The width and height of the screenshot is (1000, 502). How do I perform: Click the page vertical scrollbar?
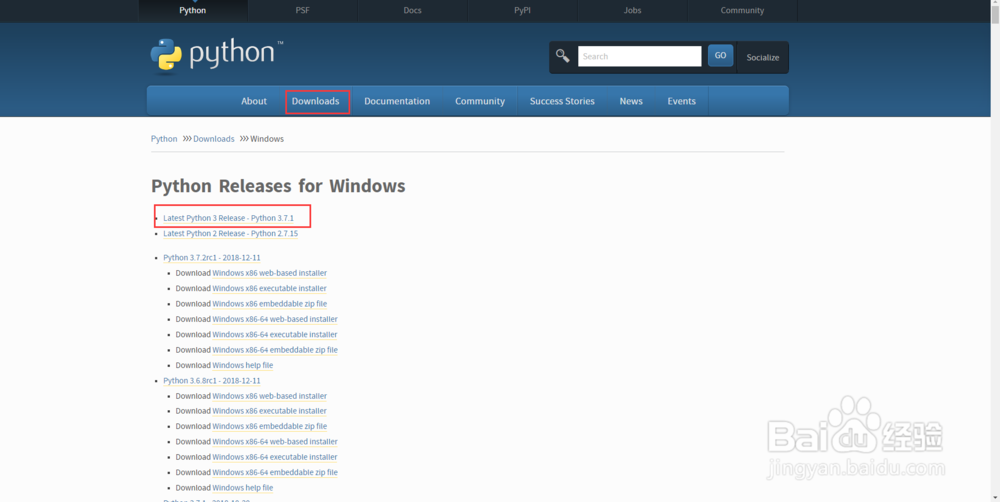(995, 251)
